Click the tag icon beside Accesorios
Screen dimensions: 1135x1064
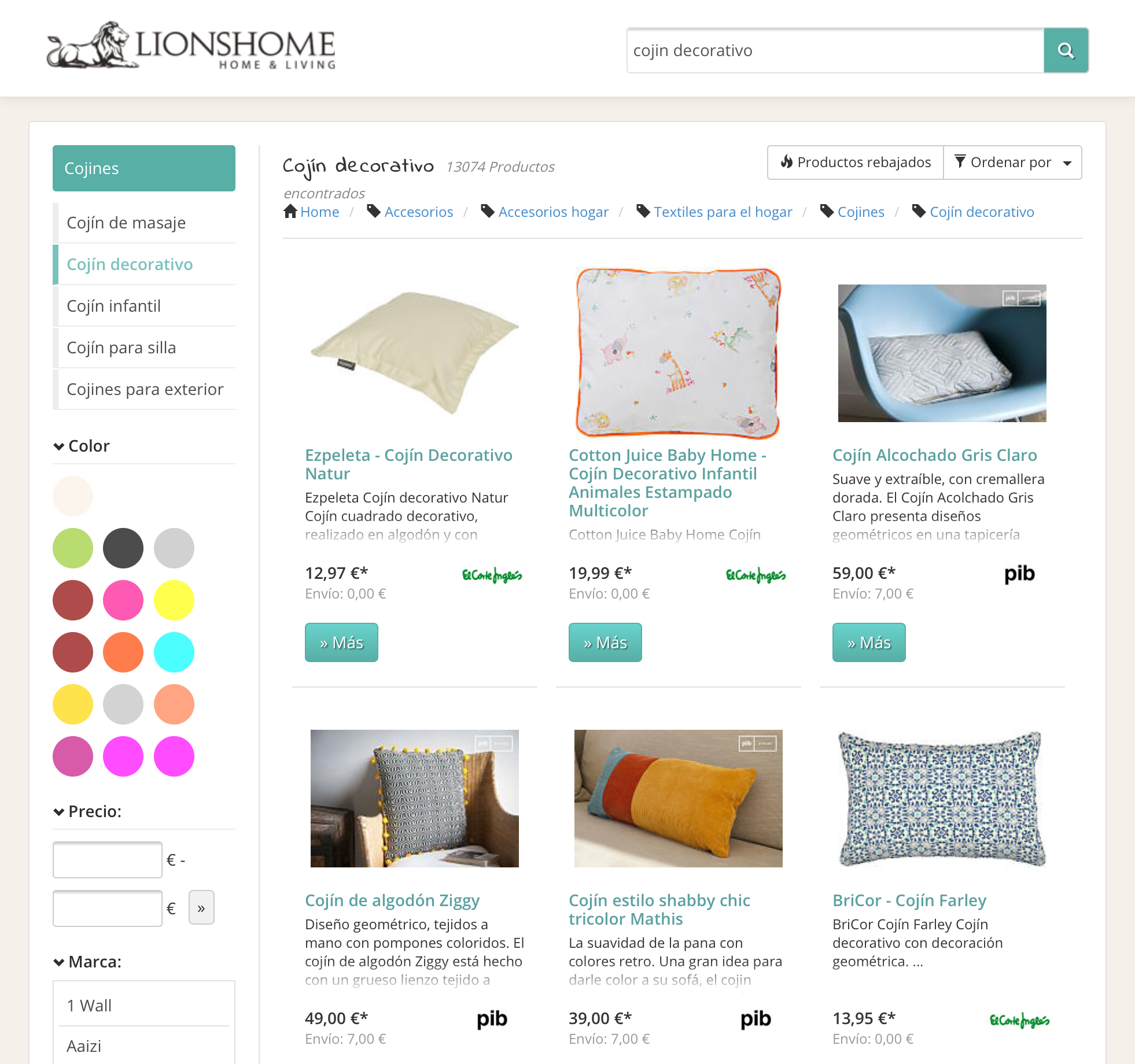[374, 212]
